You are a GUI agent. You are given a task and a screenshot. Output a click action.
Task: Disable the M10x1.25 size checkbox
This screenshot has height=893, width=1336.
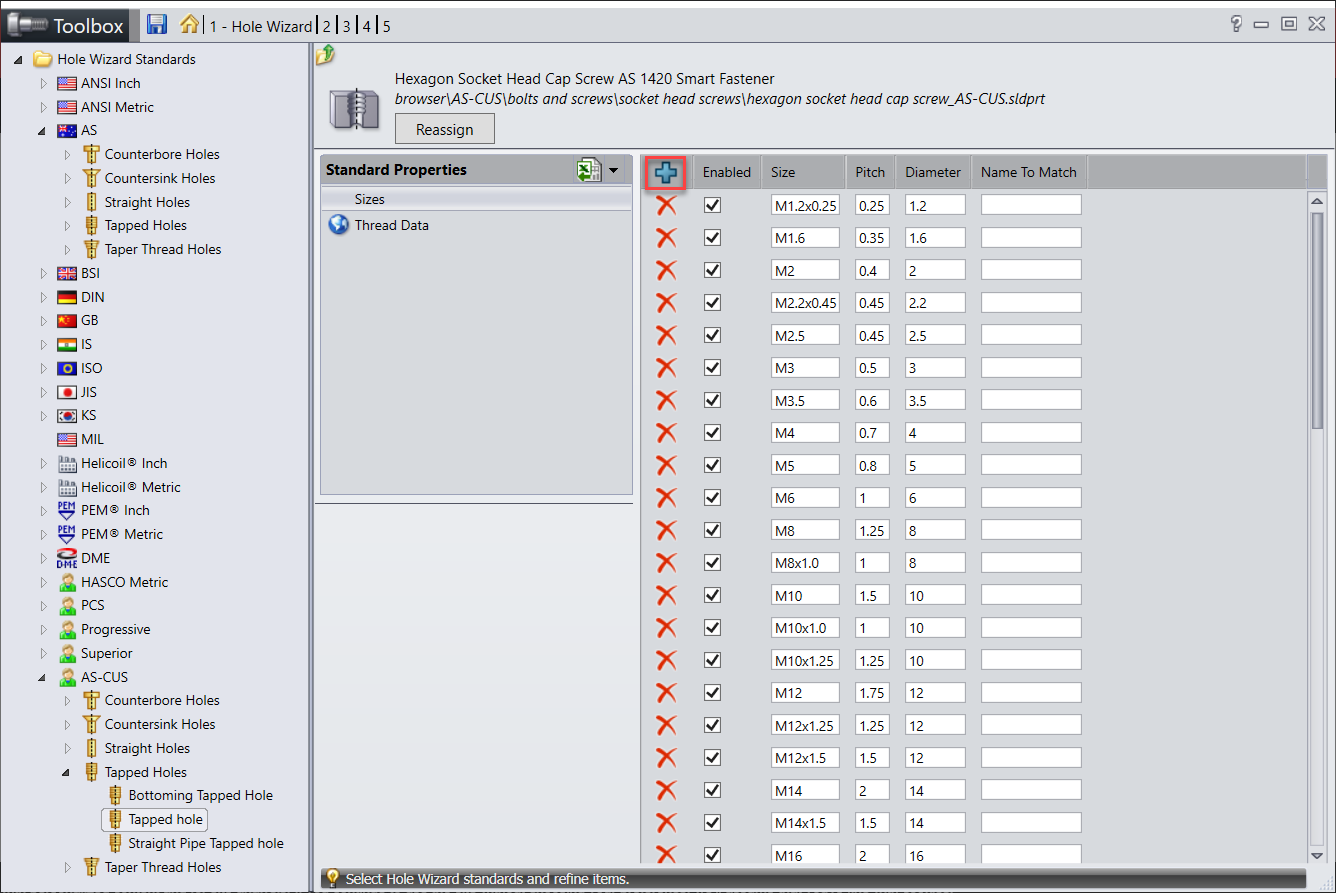[x=712, y=660]
